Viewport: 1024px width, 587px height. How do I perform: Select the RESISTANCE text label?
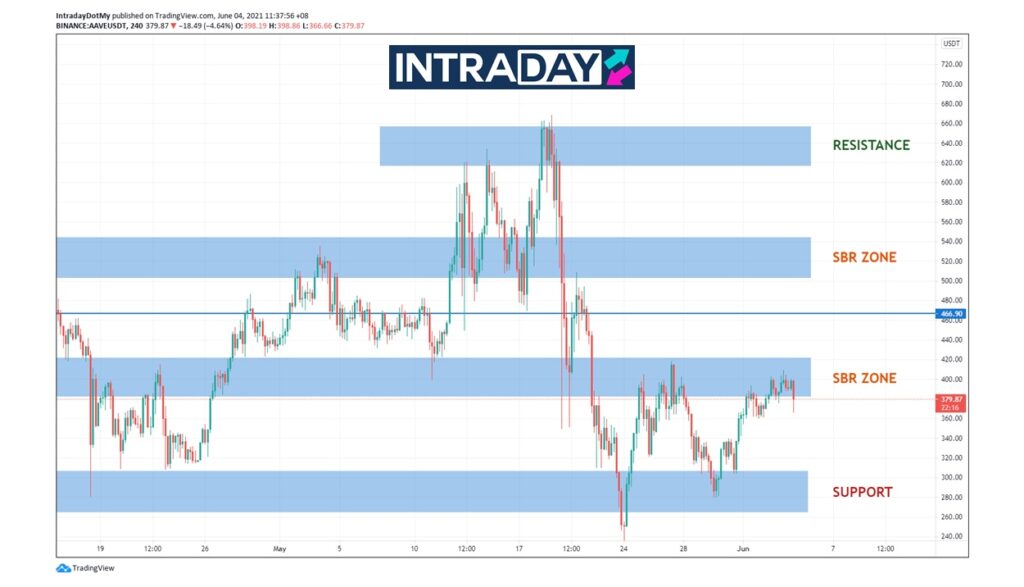tap(871, 145)
